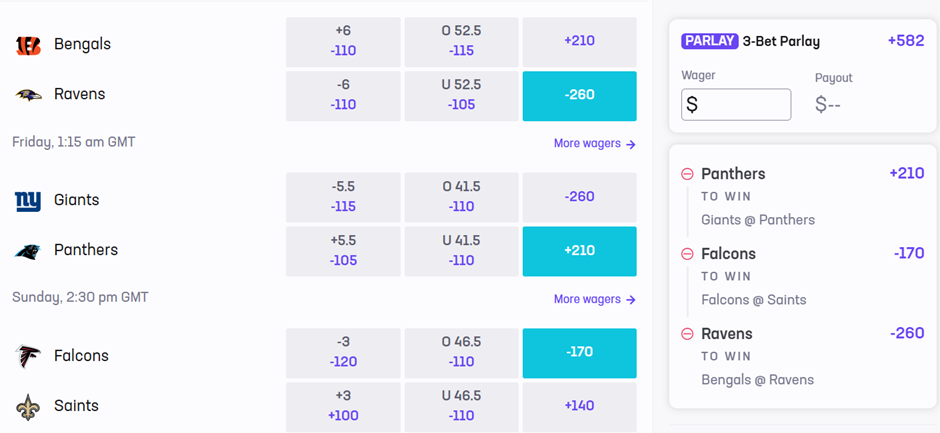
Task: Click the Falcons team logo
Action: click(28, 356)
